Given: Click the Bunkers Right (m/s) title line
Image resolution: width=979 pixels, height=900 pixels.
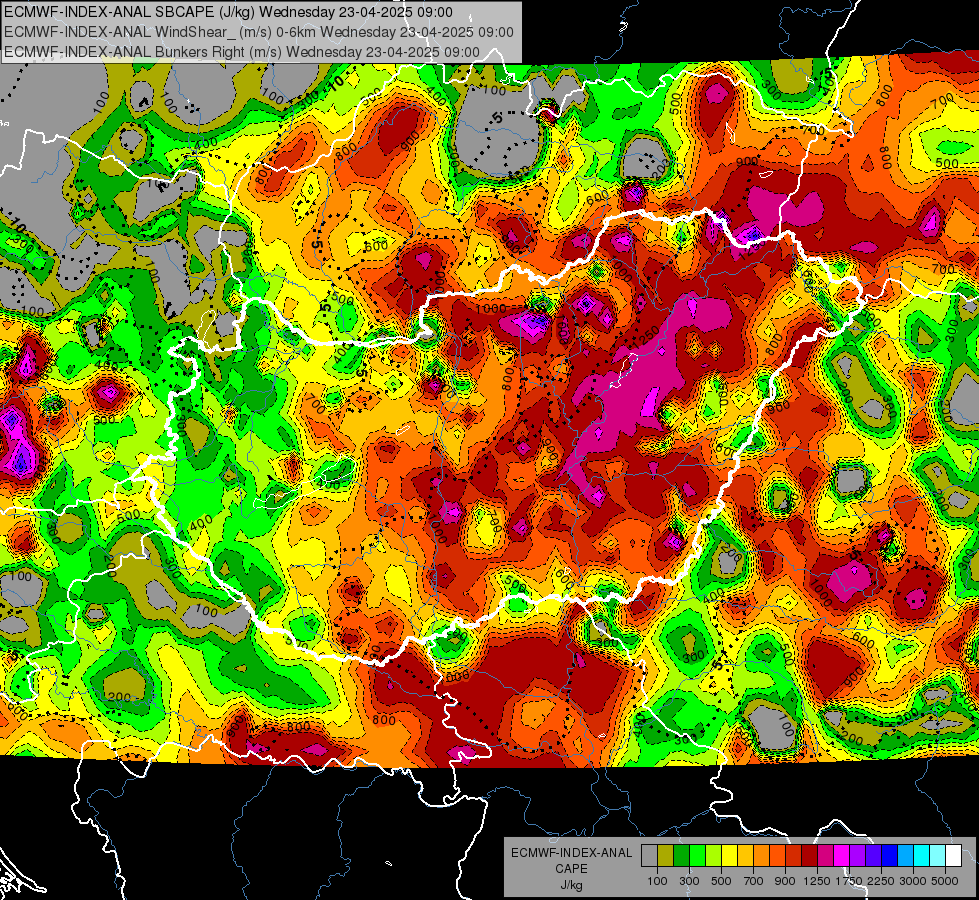Looking at the screenshot, I should [x=242, y=52].
